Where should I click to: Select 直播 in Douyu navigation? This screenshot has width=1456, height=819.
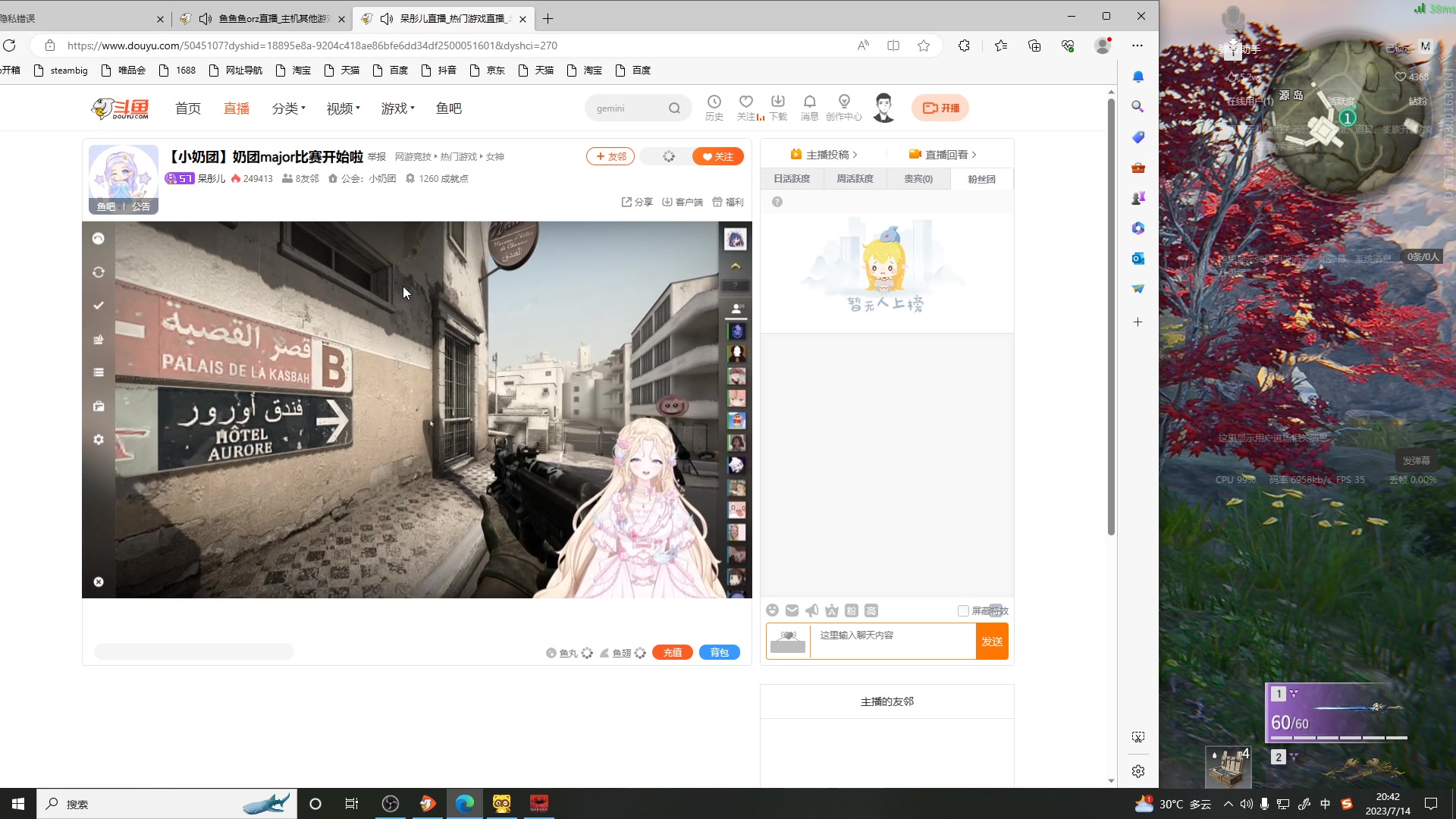(237, 108)
